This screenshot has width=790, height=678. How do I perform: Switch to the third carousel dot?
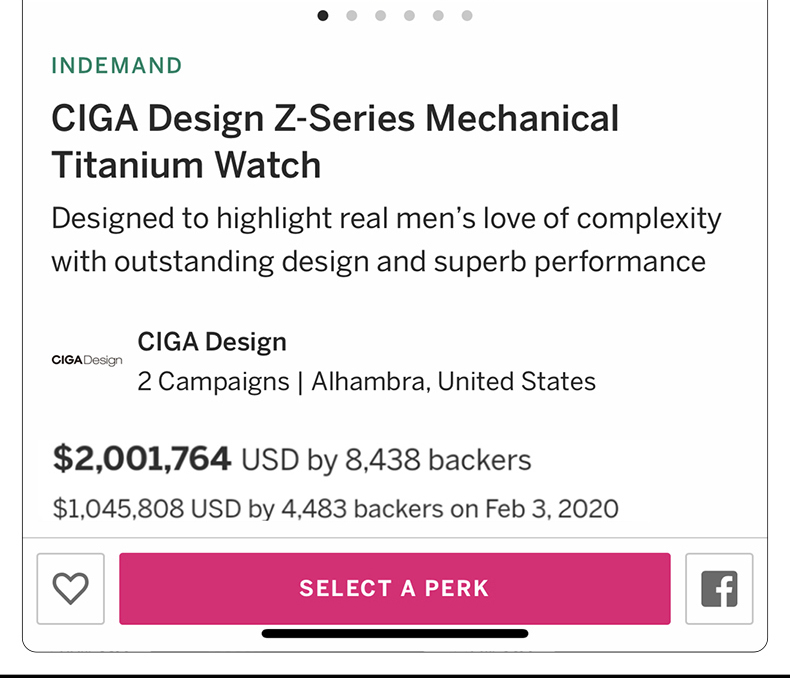tap(381, 15)
